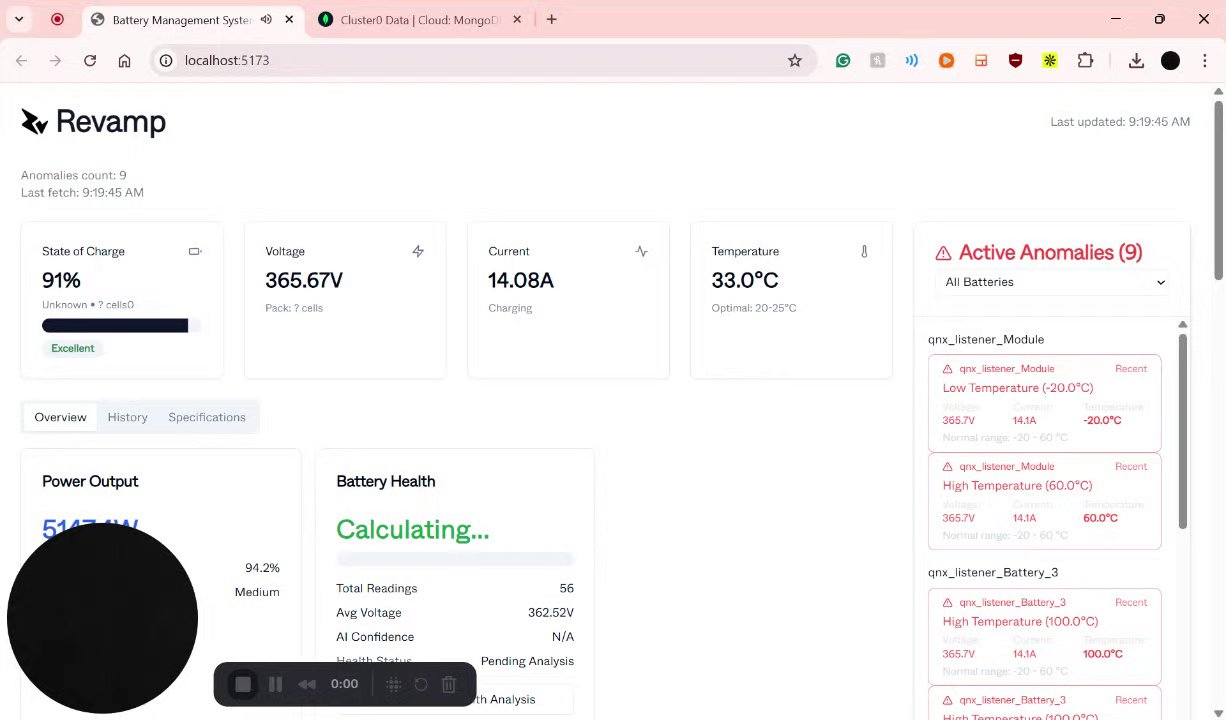Open a new browser tab
Screen dimensions: 1226x720
click(x=551, y=19)
